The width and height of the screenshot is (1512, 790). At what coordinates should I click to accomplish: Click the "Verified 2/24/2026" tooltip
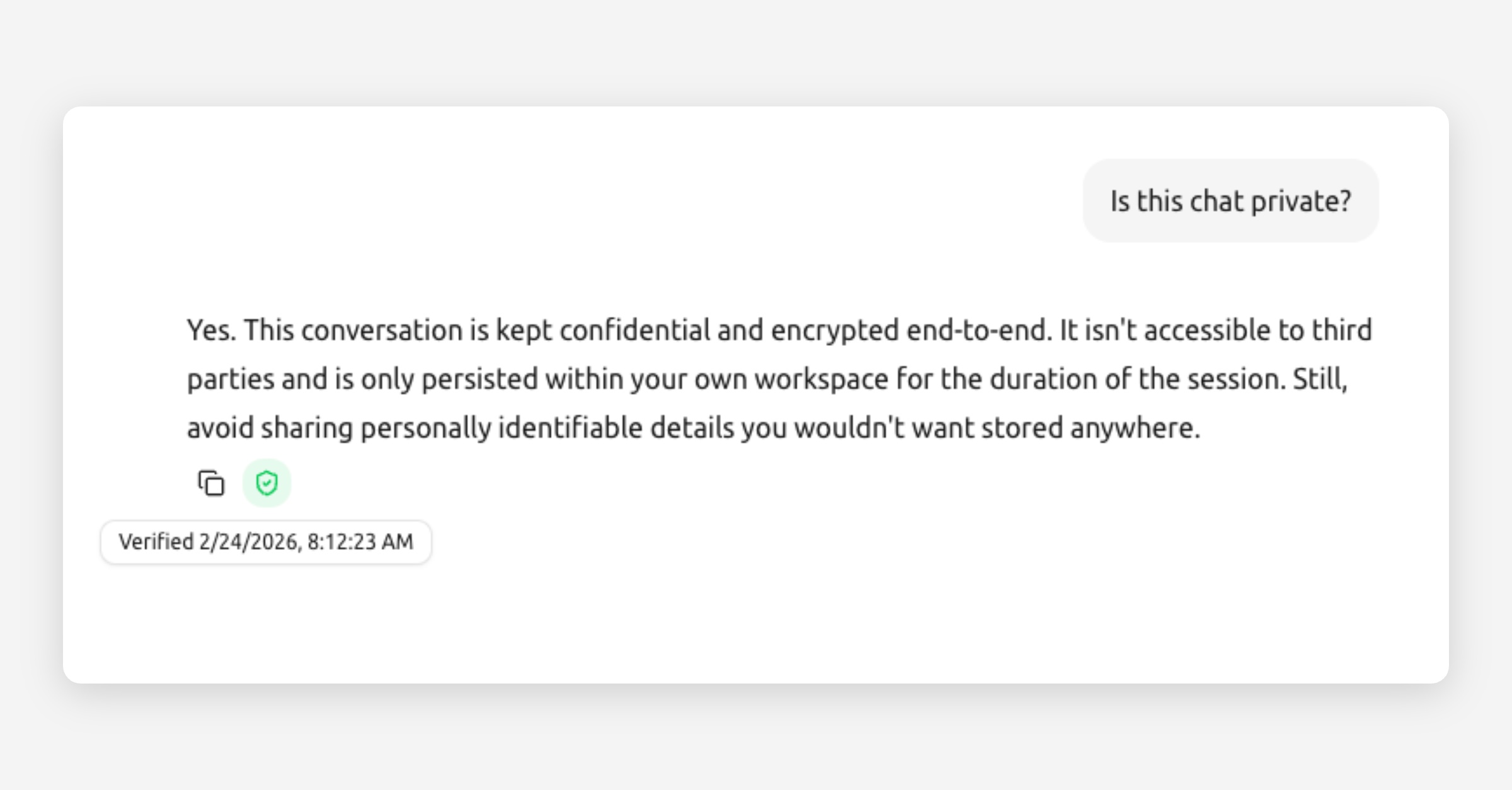point(266,542)
